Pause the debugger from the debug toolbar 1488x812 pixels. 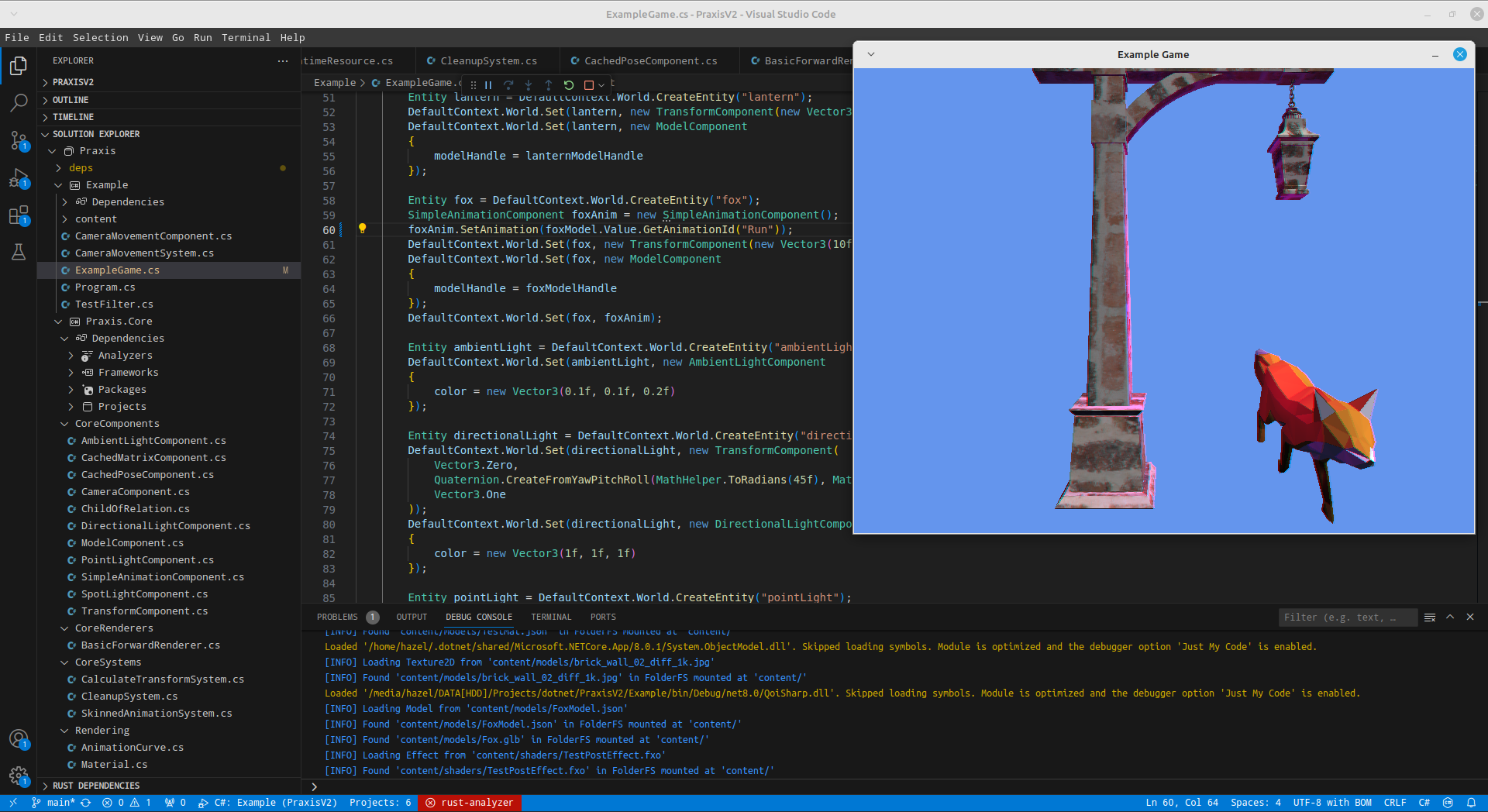tap(488, 85)
